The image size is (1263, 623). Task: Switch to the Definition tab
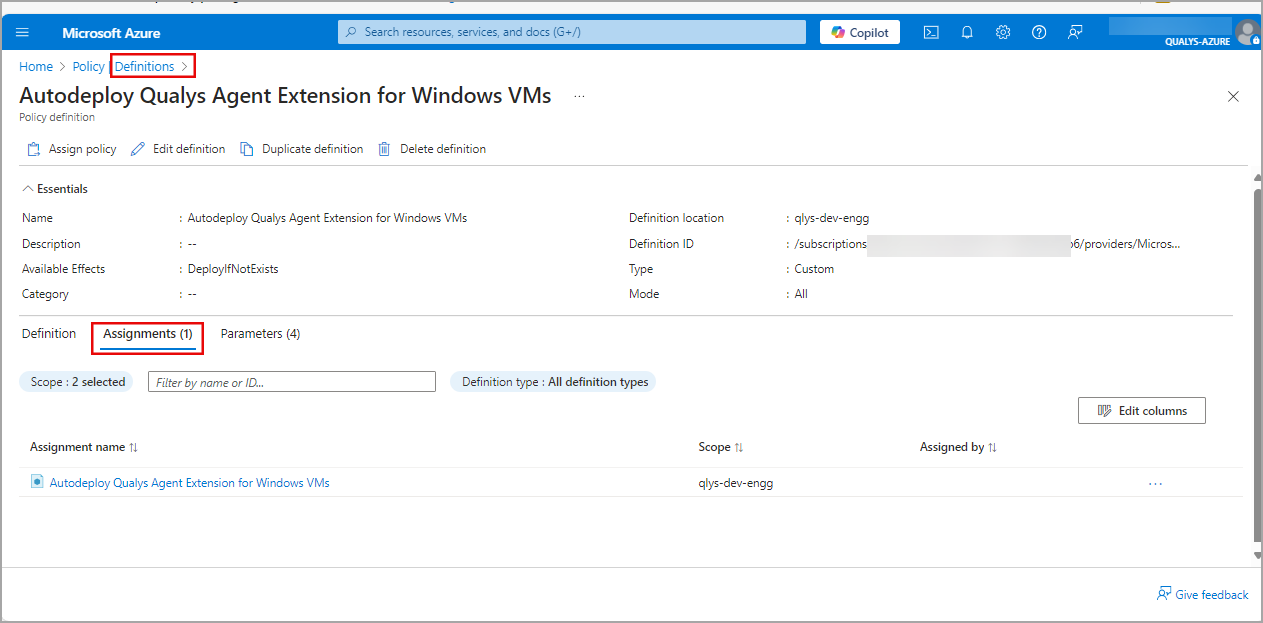pos(49,334)
